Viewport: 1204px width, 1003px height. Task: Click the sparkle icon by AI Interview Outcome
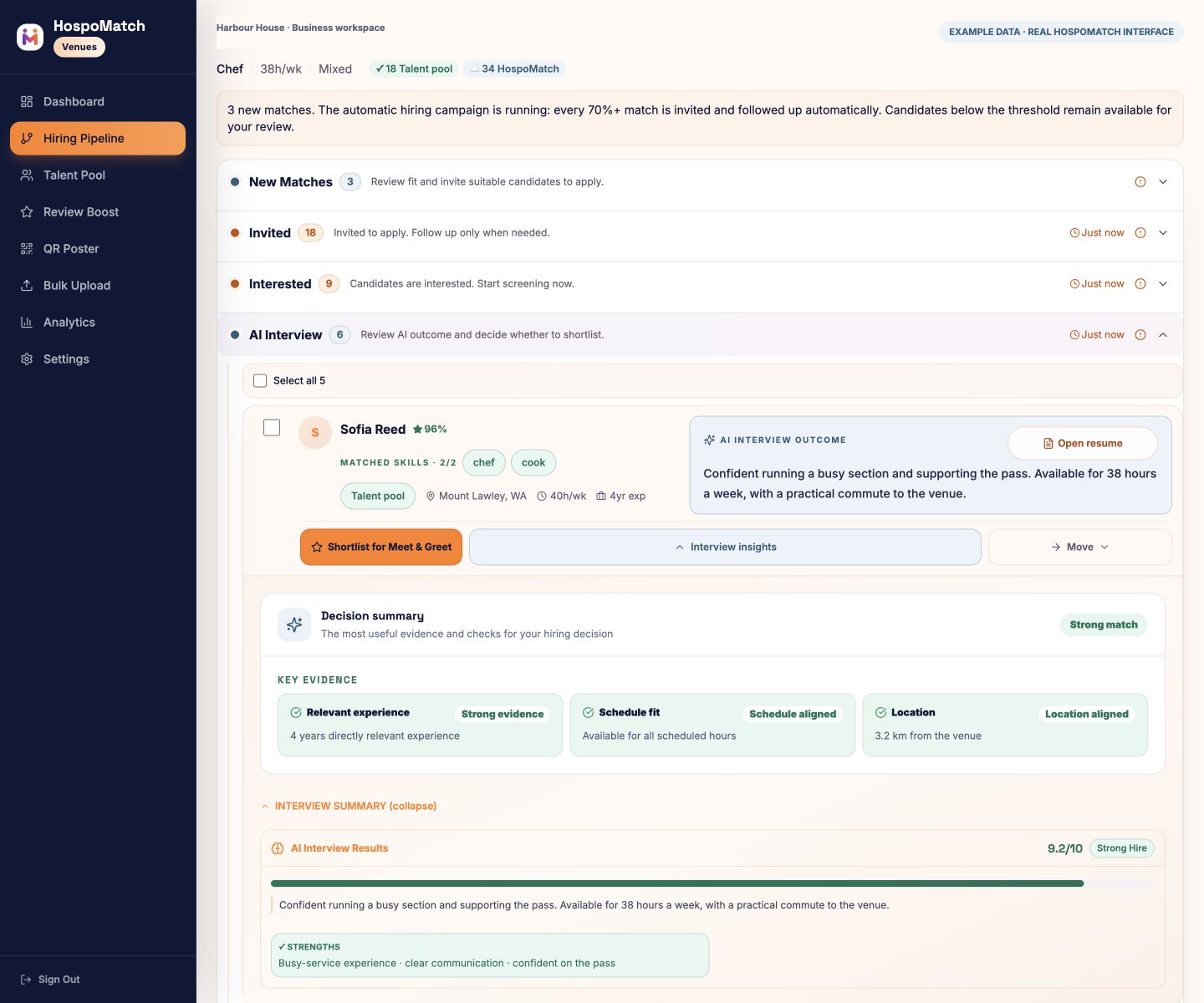click(x=709, y=440)
